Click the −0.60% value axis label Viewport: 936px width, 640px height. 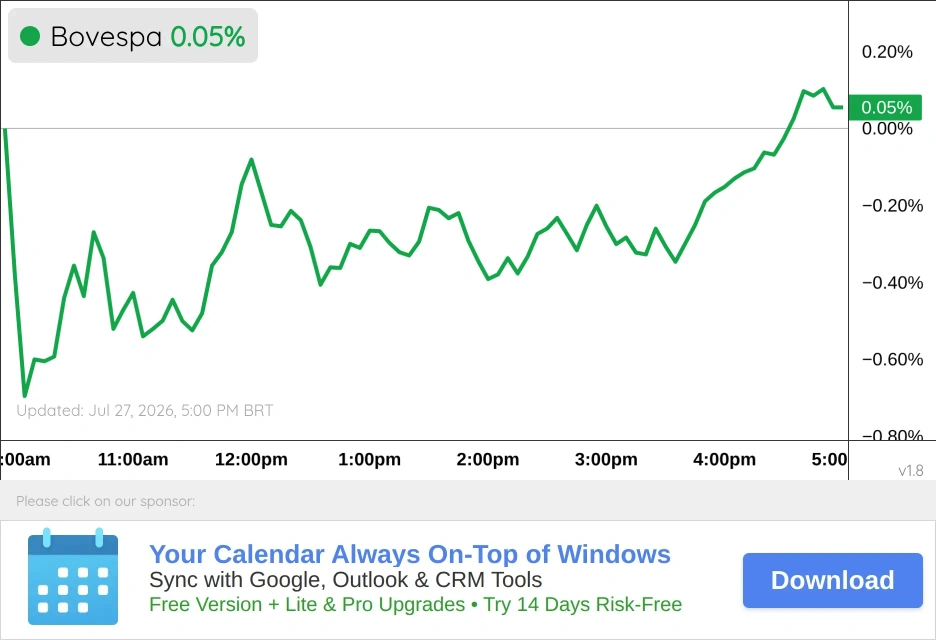pos(892,359)
